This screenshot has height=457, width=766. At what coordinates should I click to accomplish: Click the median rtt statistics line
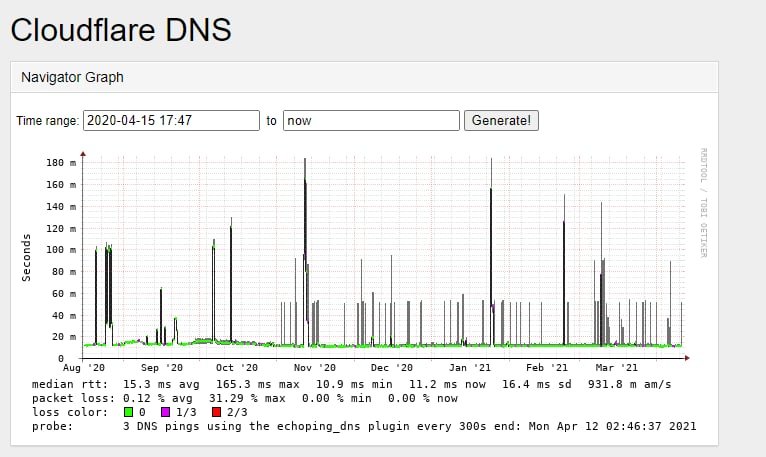pos(350,384)
